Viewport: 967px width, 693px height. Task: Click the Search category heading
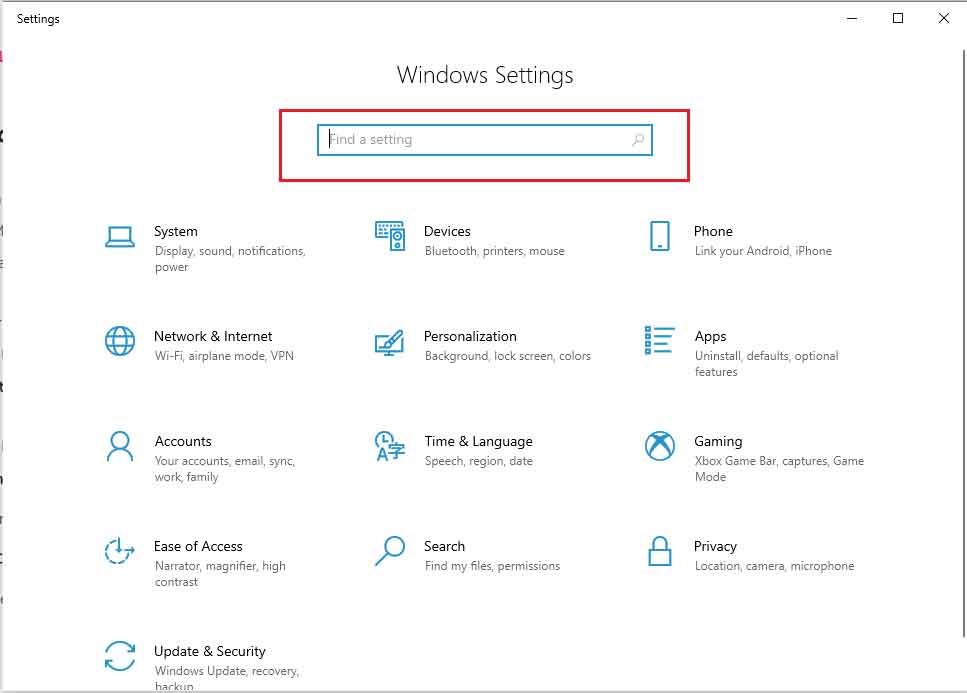coord(444,546)
